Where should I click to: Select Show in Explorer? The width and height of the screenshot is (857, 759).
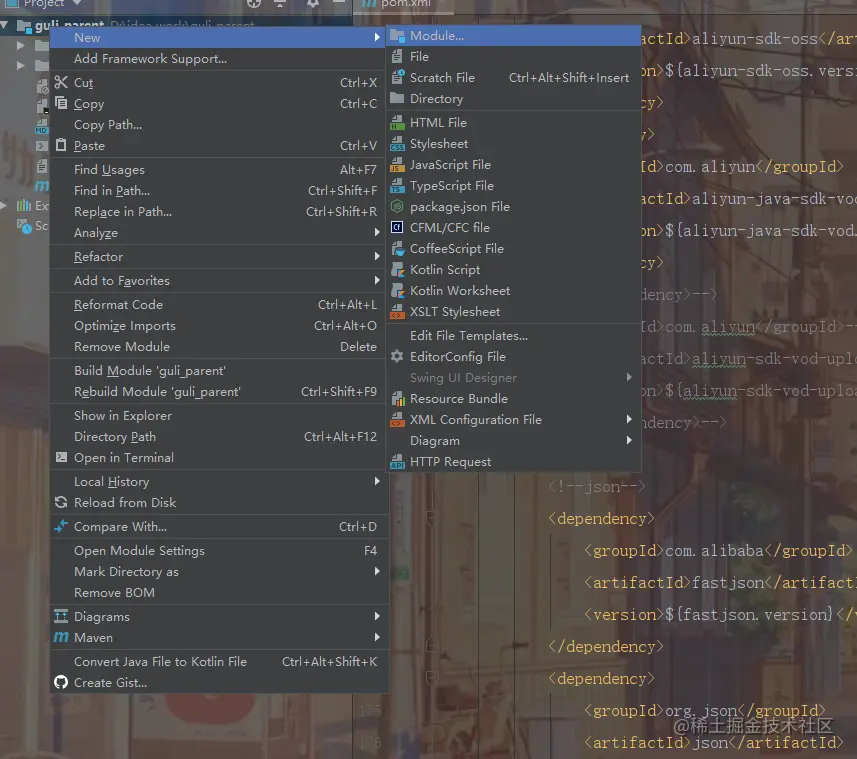219,416
